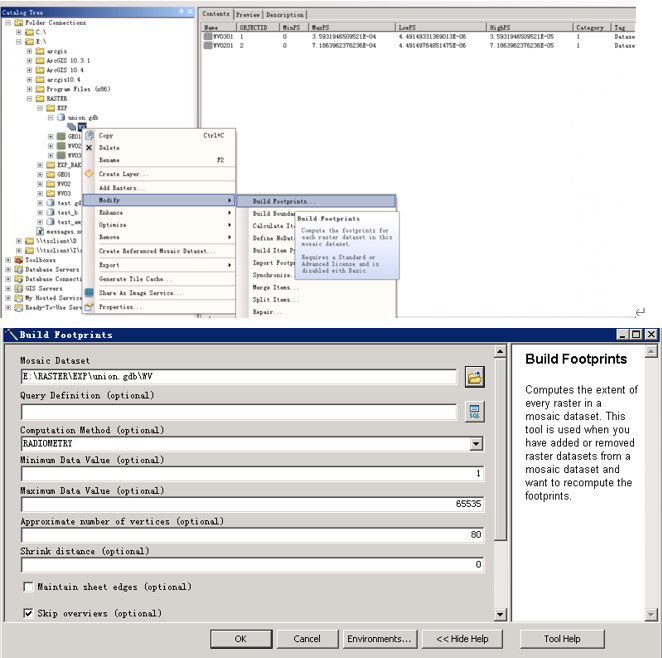Open the Computation Method dropdown
Screen dimensions: 662x658
[476, 444]
